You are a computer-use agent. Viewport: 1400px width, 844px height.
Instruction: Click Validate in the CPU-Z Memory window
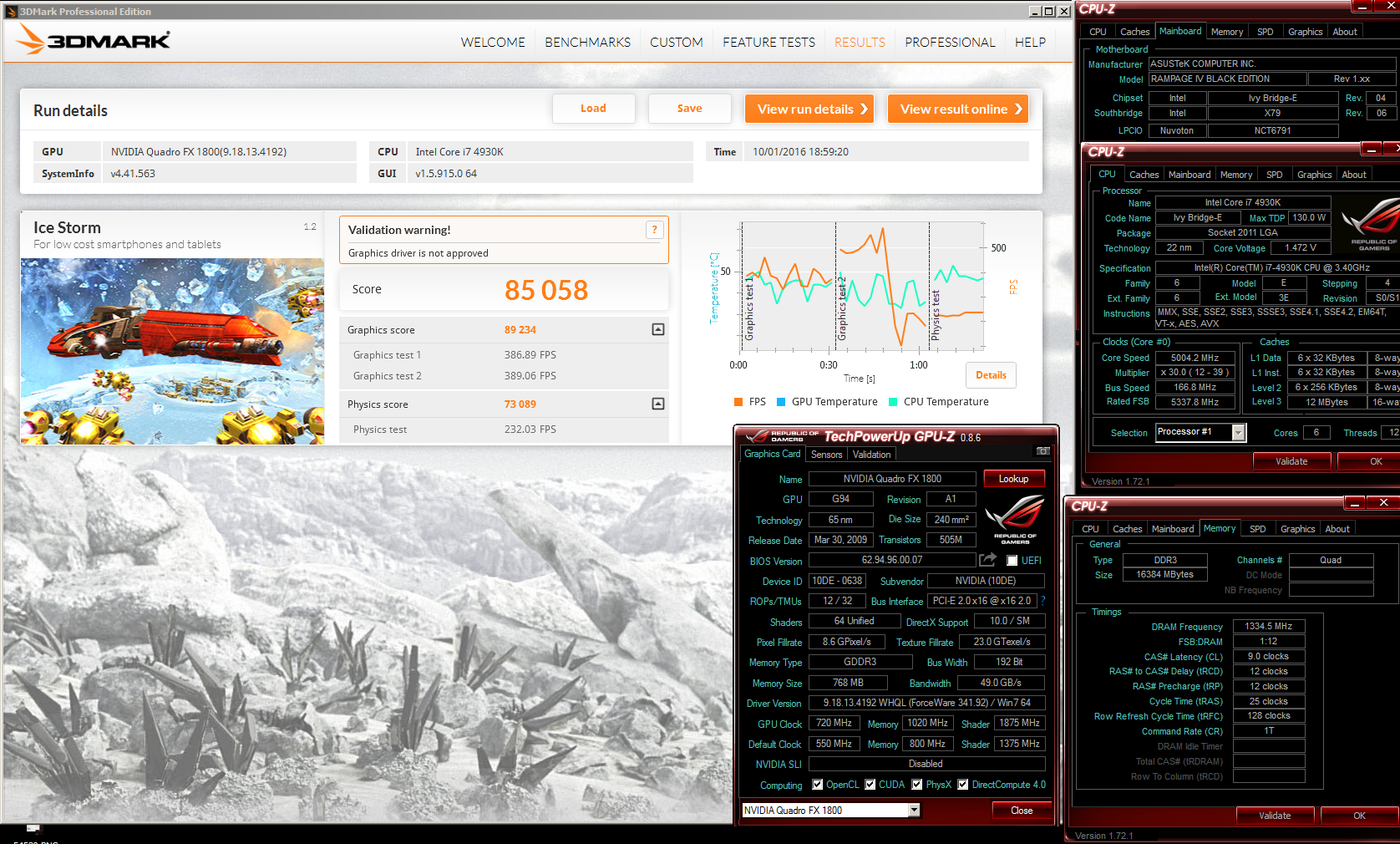coord(1275,816)
